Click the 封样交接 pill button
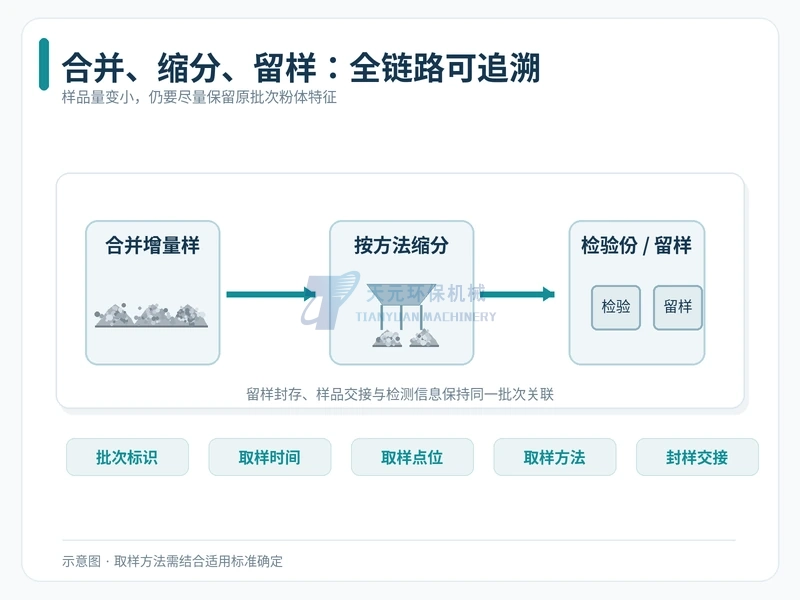This screenshot has height=600, width=800. pos(697,457)
